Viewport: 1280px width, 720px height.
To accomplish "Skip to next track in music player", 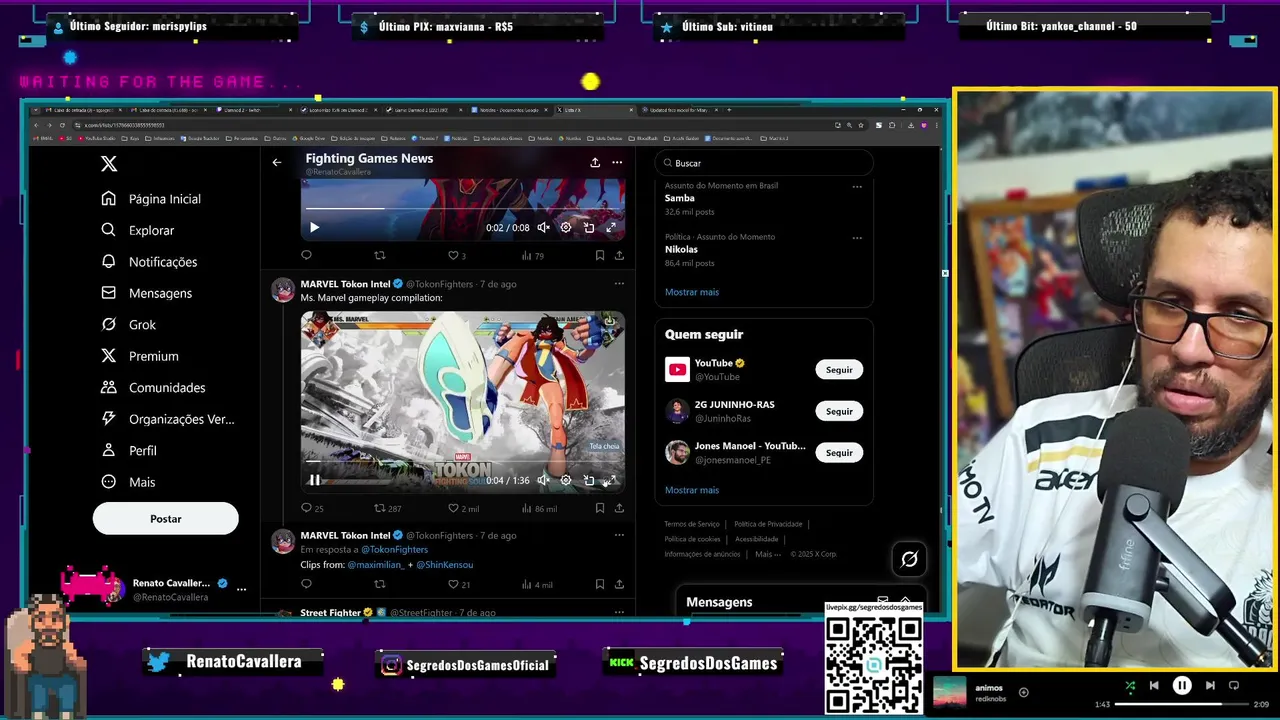I will [x=1210, y=685].
